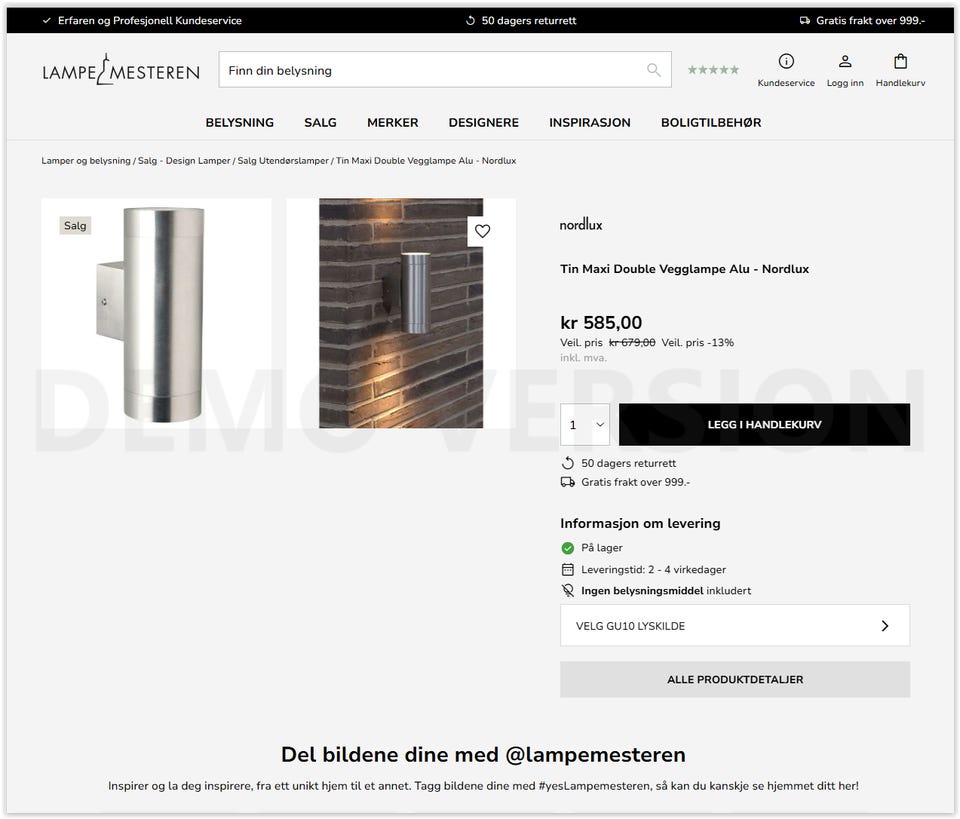Expand VELG GU10 LYSKILDE section

coord(734,625)
